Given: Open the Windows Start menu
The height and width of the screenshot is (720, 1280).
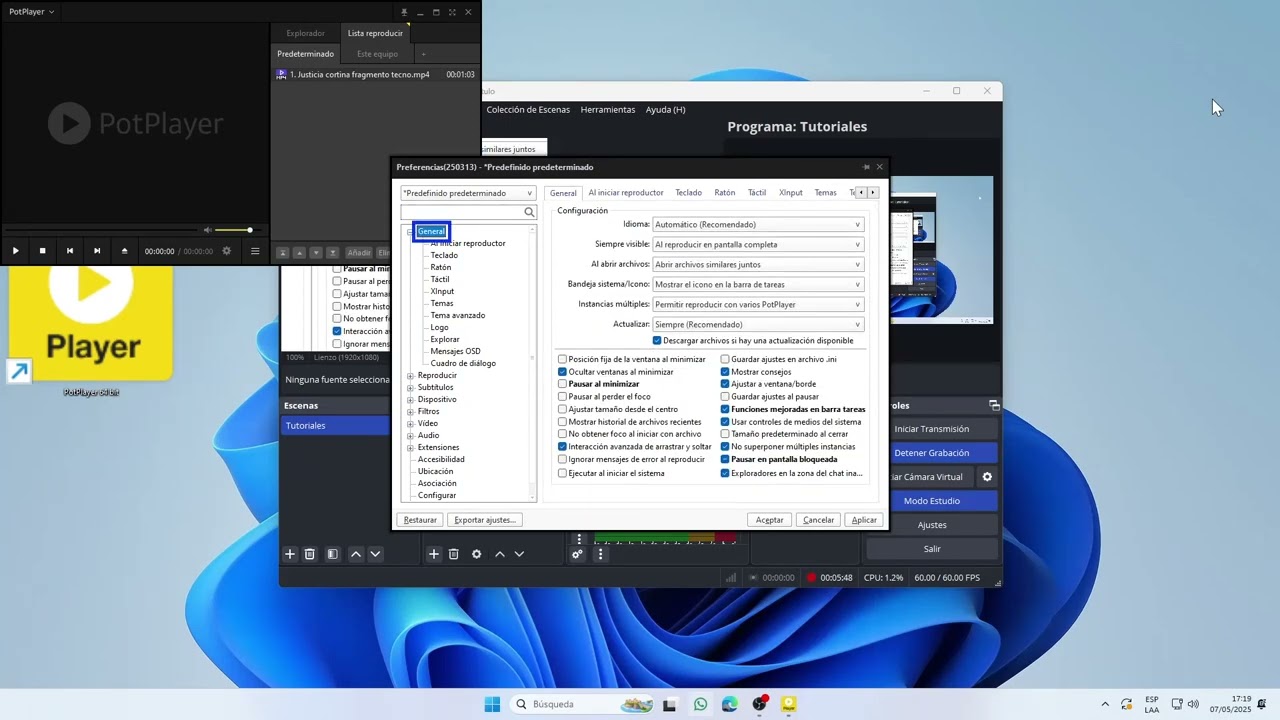Looking at the screenshot, I should [x=492, y=704].
